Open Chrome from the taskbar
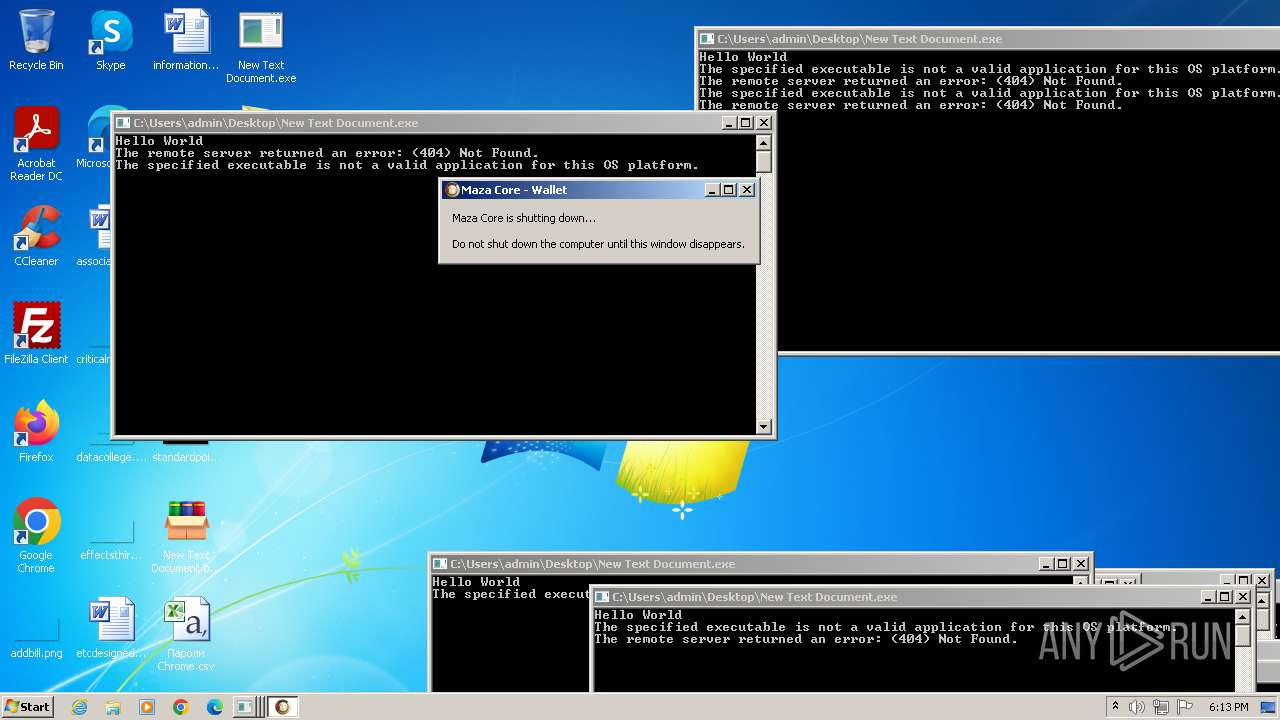The width and height of the screenshot is (1280, 720). (180, 707)
